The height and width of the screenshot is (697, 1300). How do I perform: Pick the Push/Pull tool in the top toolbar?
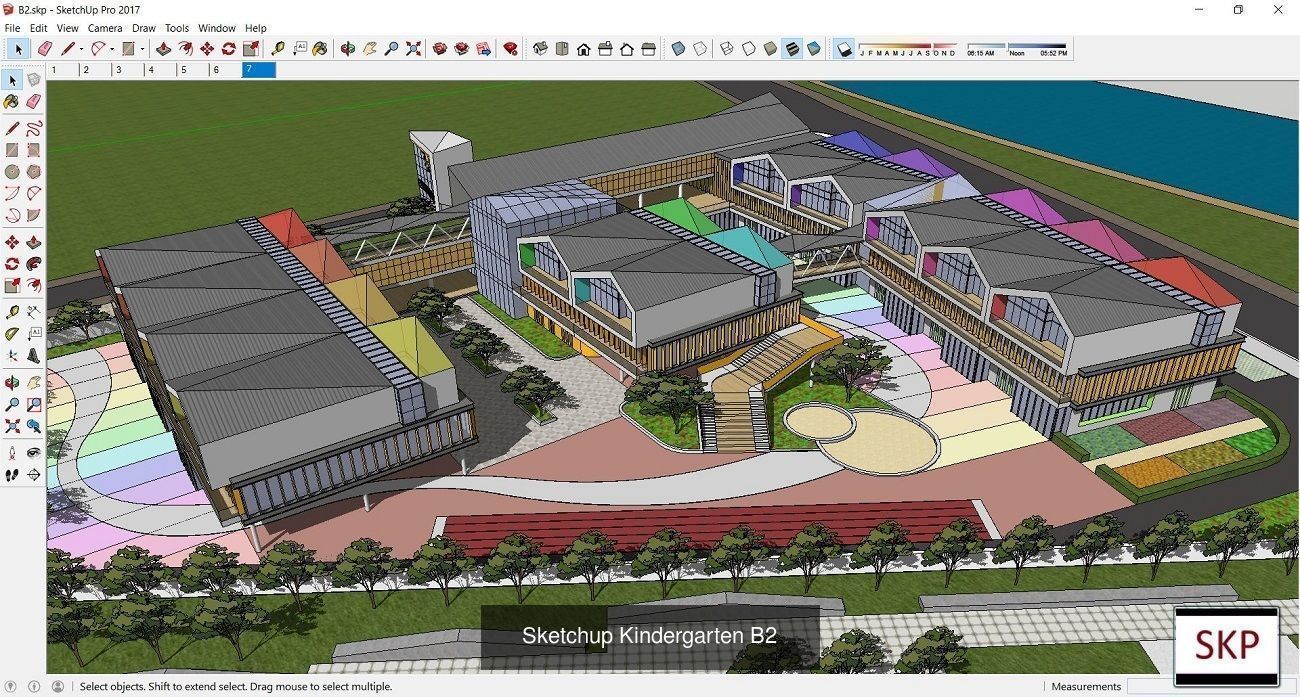click(x=163, y=48)
